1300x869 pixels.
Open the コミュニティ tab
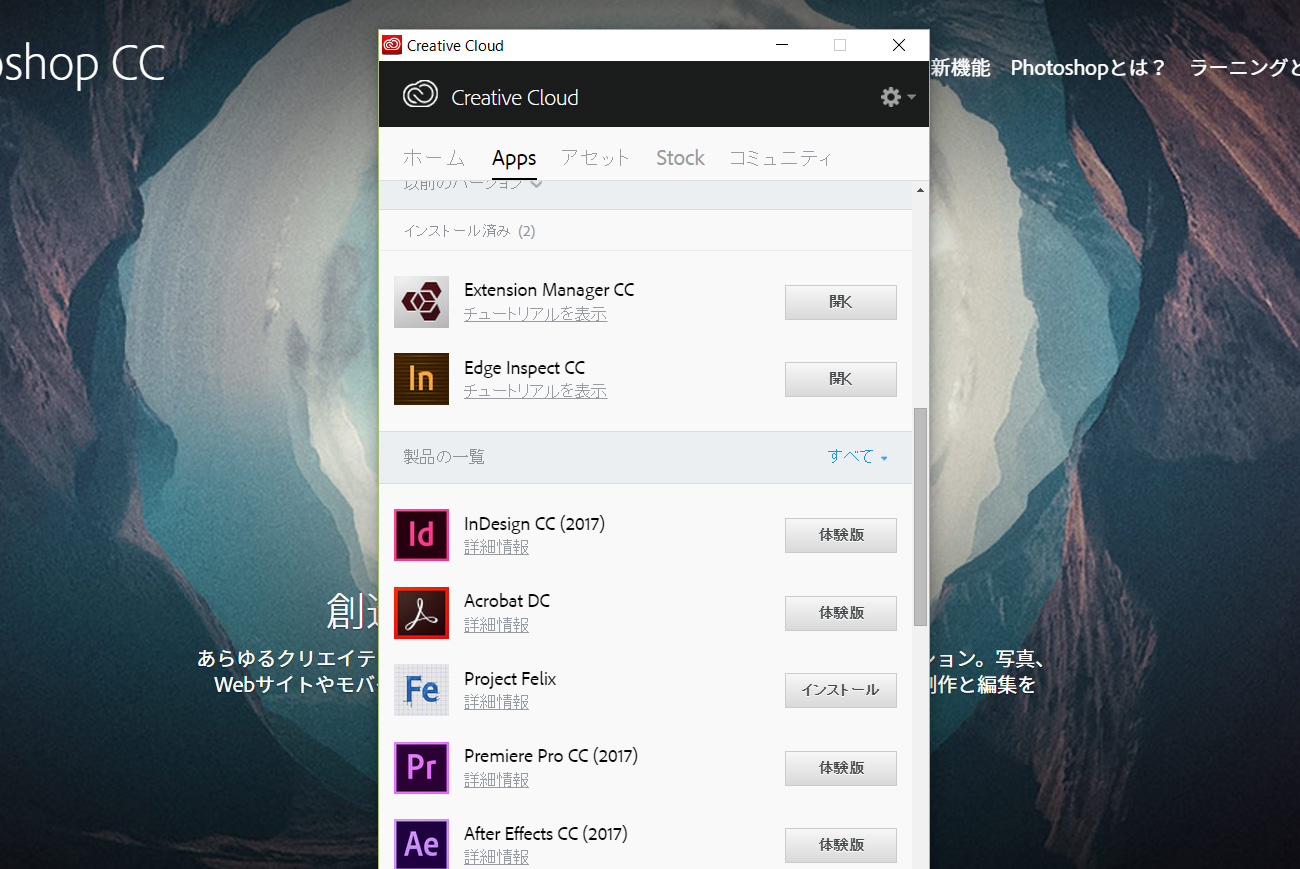click(x=780, y=158)
